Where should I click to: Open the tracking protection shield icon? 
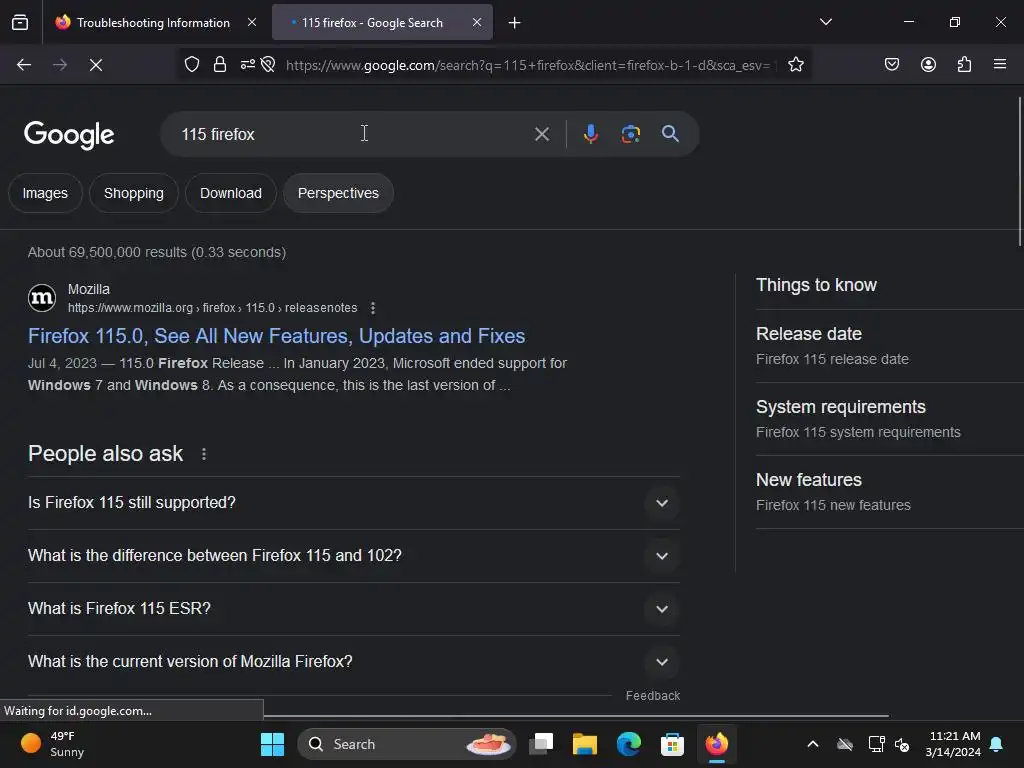[191, 65]
